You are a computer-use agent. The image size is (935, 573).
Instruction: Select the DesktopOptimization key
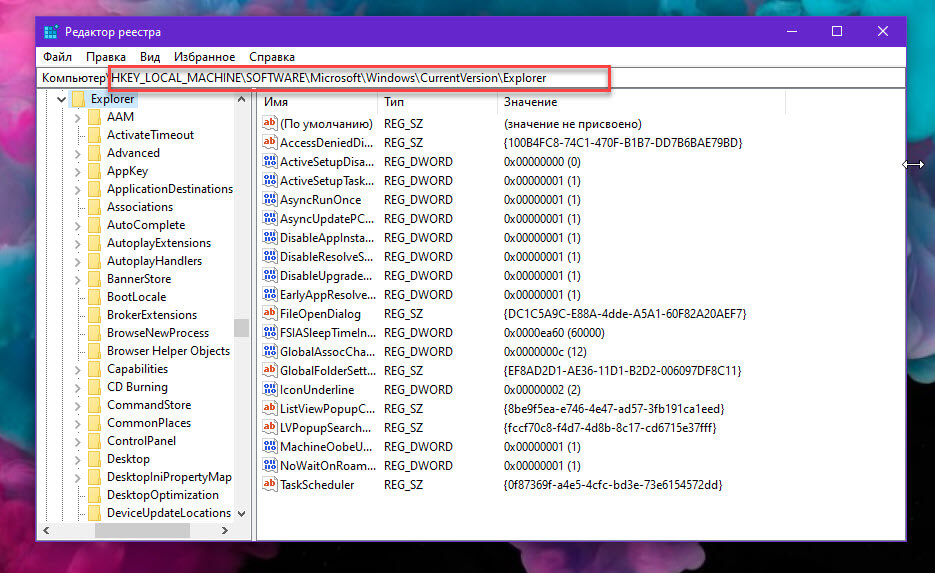tap(163, 495)
